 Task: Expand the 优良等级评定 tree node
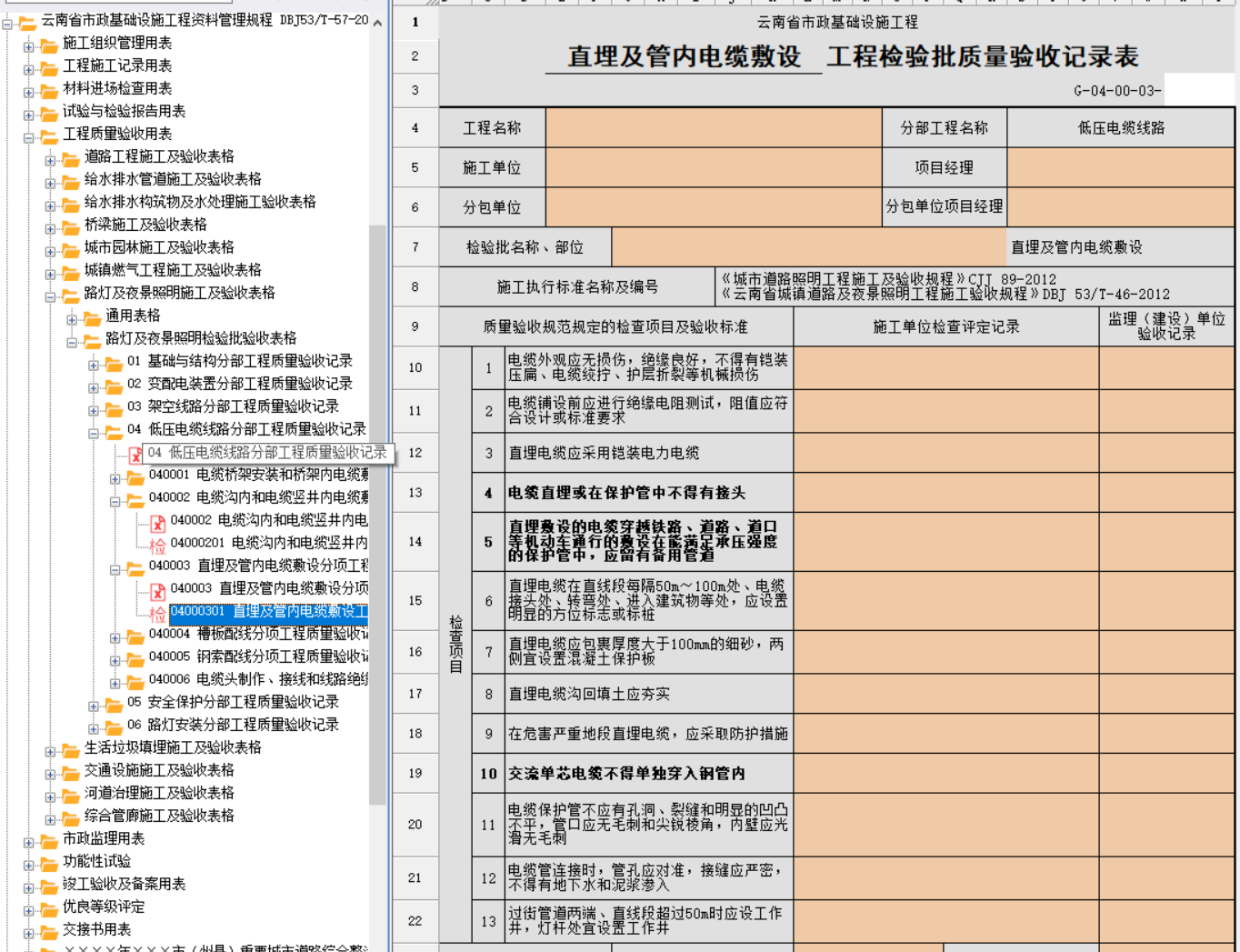pyautogui.click(x=29, y=910)
